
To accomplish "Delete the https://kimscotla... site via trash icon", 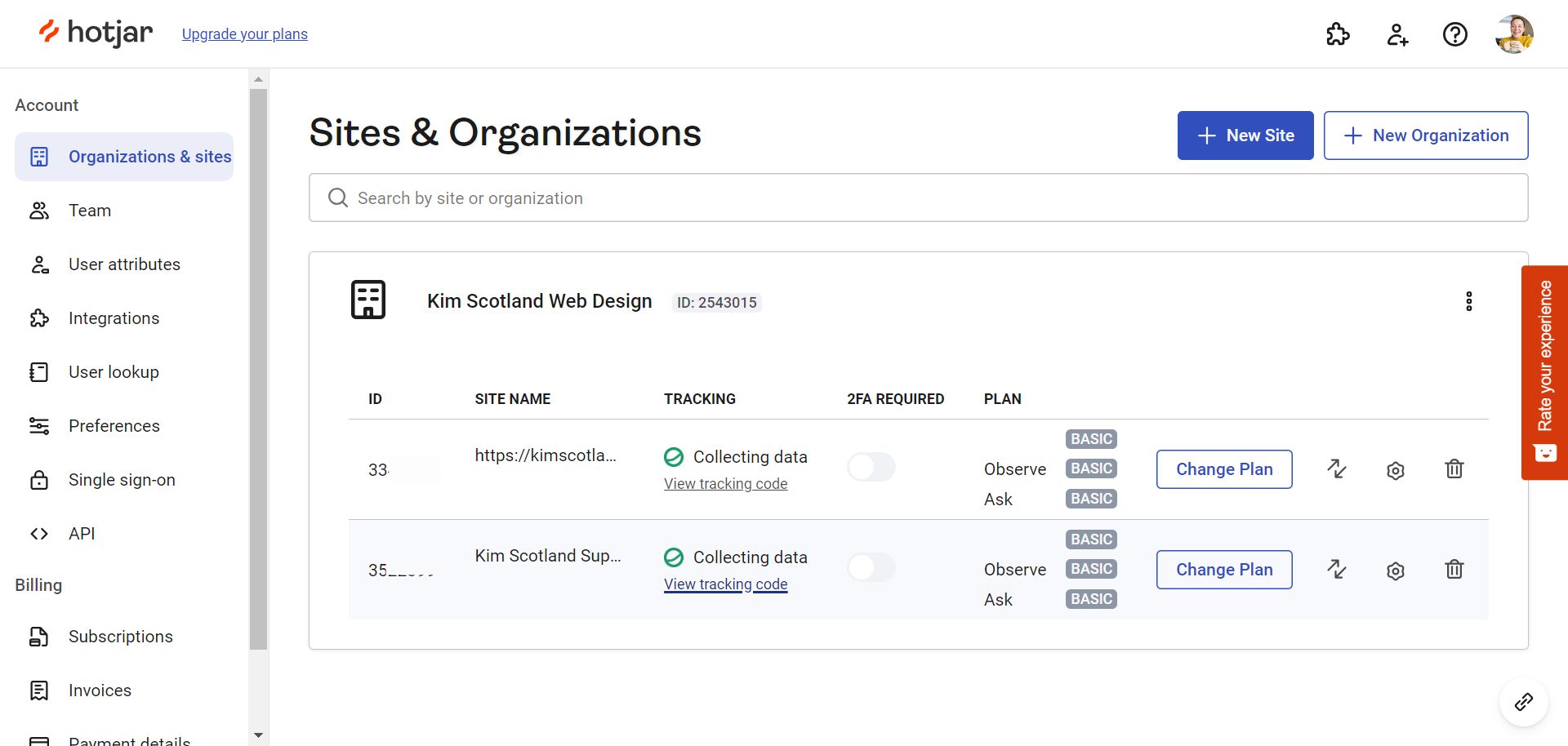I will [1454, 469].
